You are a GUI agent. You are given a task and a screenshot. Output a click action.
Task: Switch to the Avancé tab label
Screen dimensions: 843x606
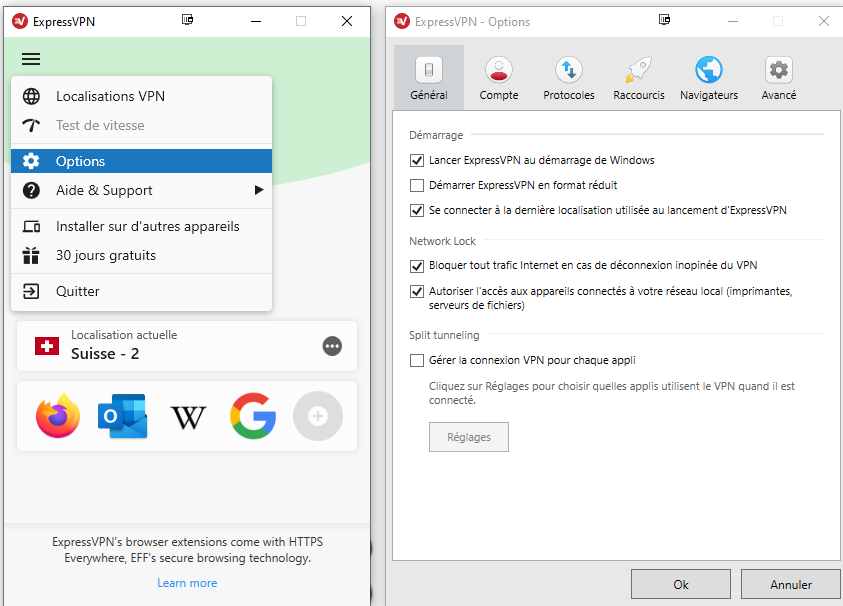click(x=778, y=95)
